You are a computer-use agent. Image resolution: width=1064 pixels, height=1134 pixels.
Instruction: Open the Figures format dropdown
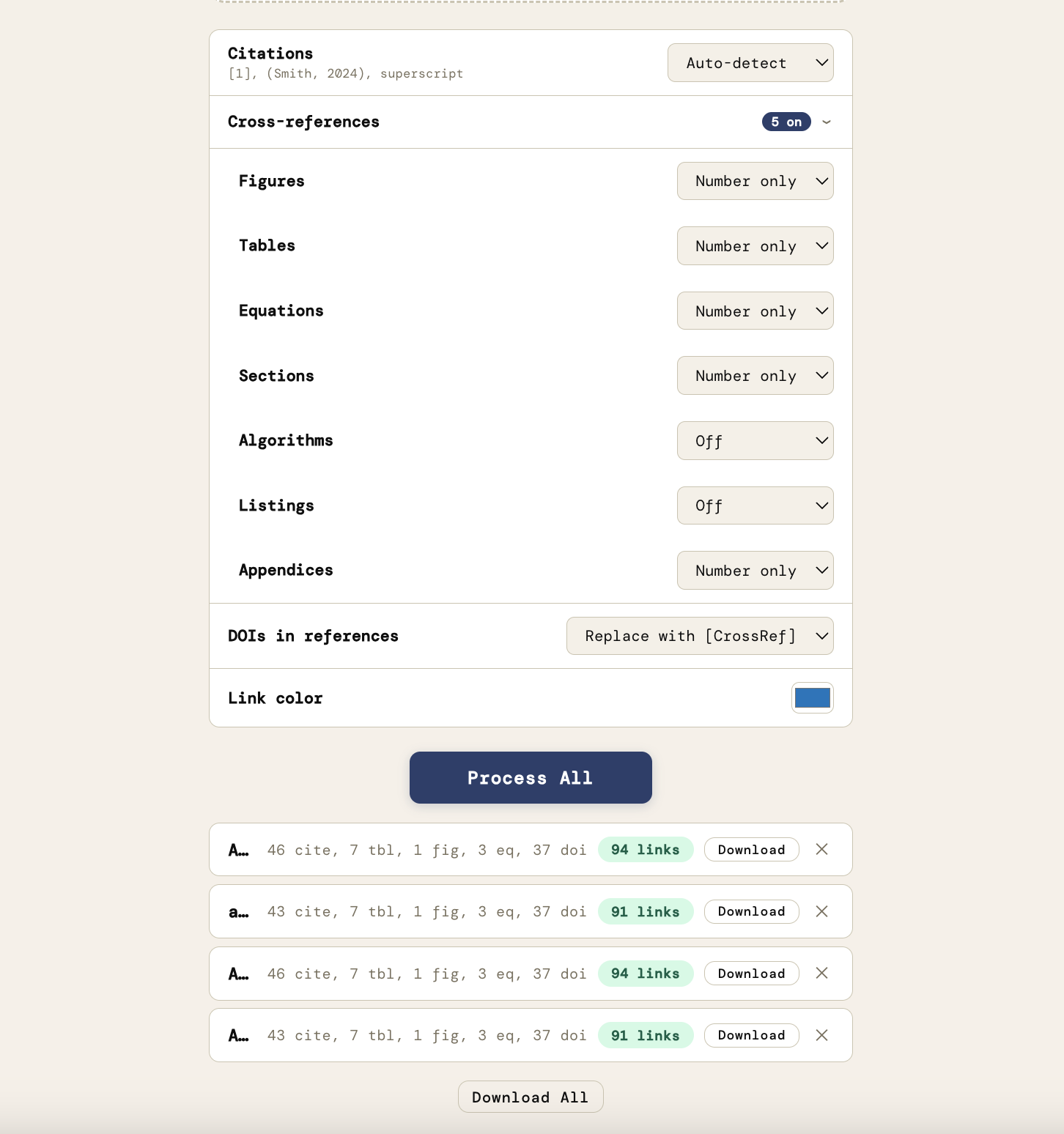pyautogui.click(x=755, y=181)
